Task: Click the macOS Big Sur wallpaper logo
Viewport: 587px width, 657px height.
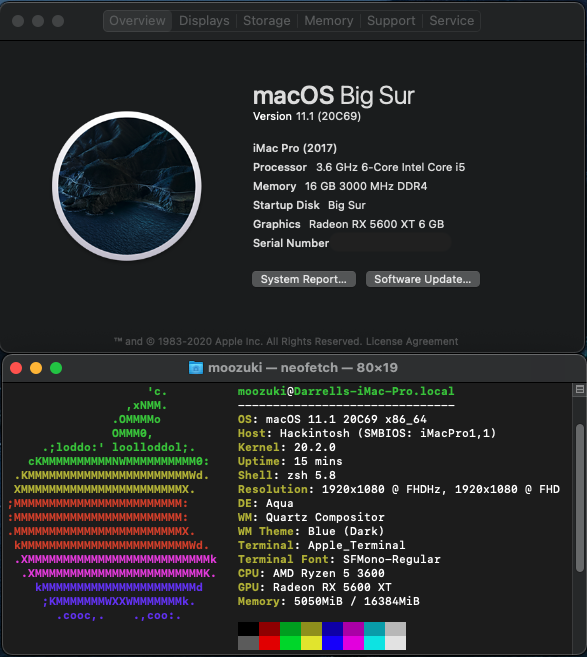Action: [x=127, y=186]
